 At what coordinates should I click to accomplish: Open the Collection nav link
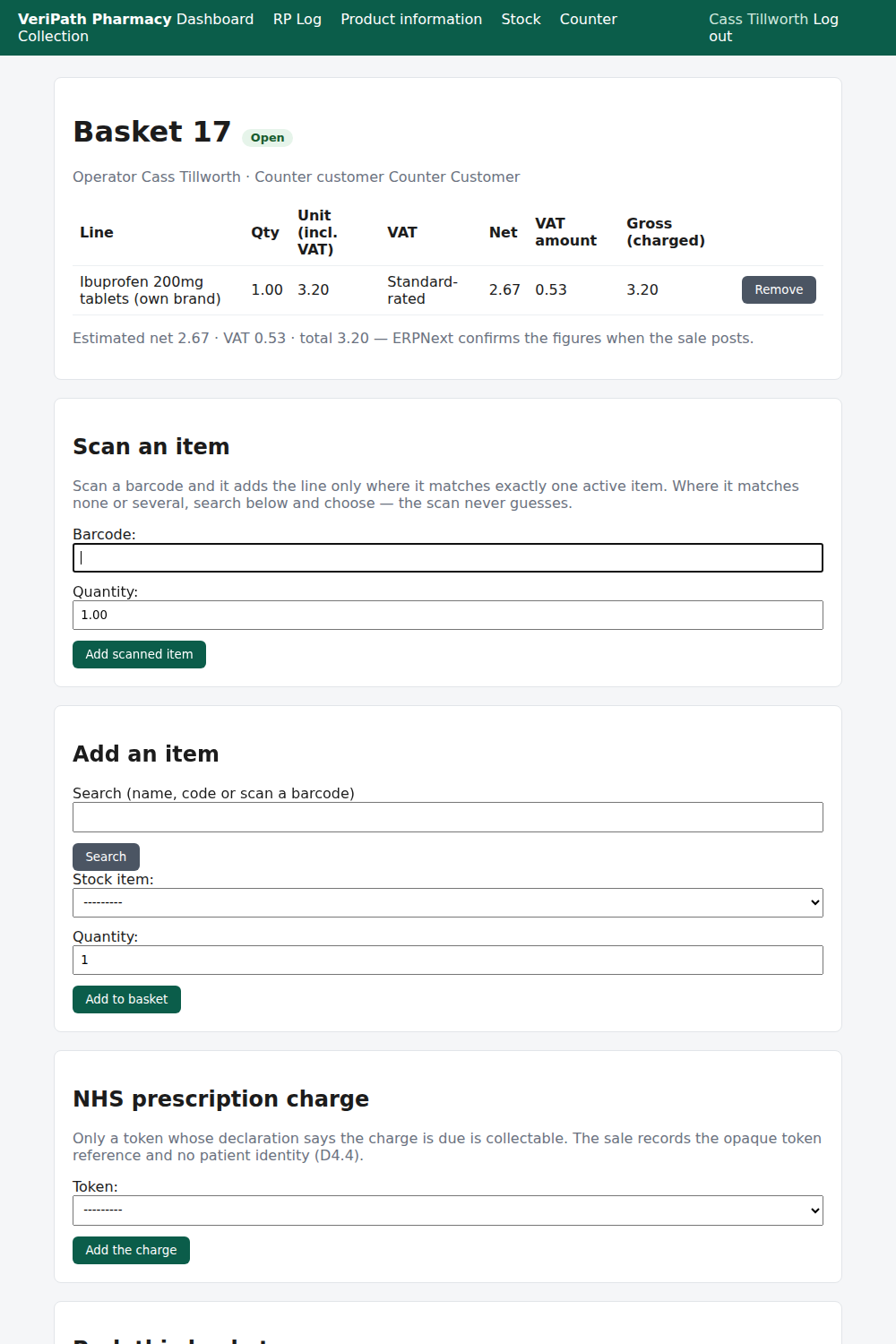(54, 36)
